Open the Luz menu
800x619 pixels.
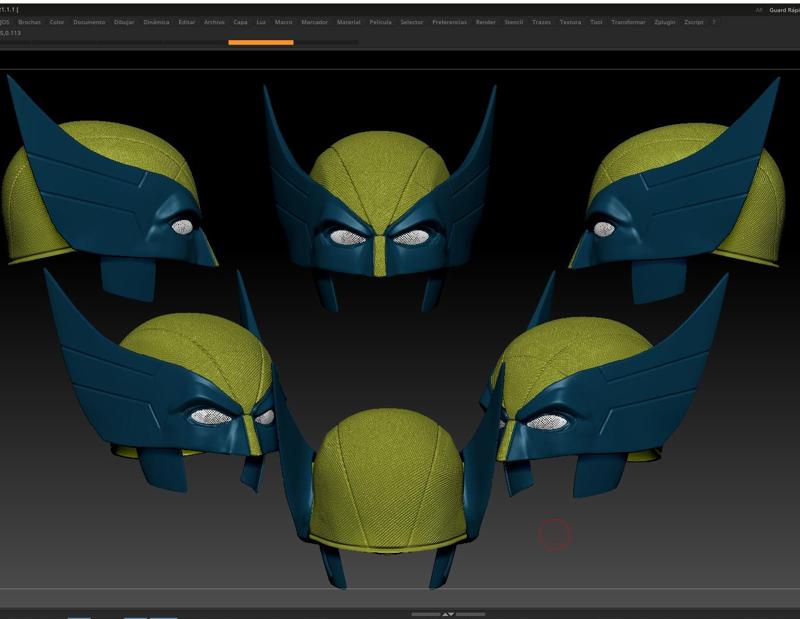pos(261,22)
